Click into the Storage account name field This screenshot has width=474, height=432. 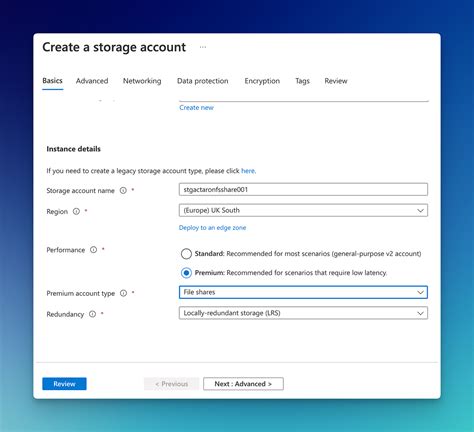303,189
